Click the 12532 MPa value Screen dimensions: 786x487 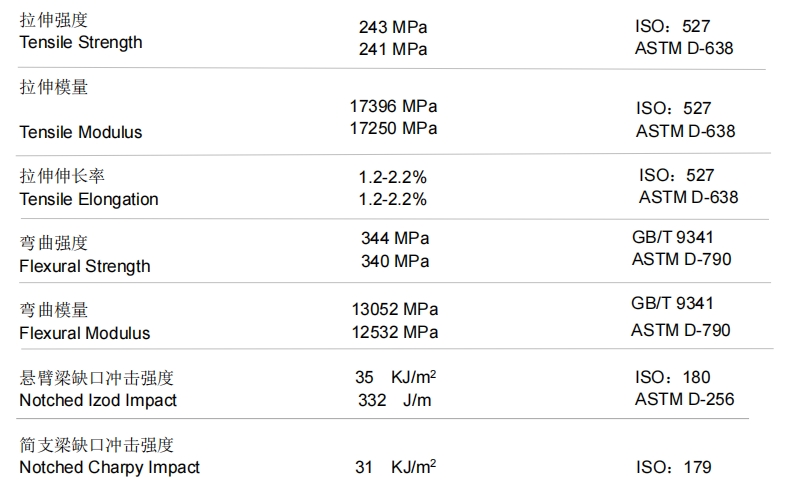click(395, 332)
